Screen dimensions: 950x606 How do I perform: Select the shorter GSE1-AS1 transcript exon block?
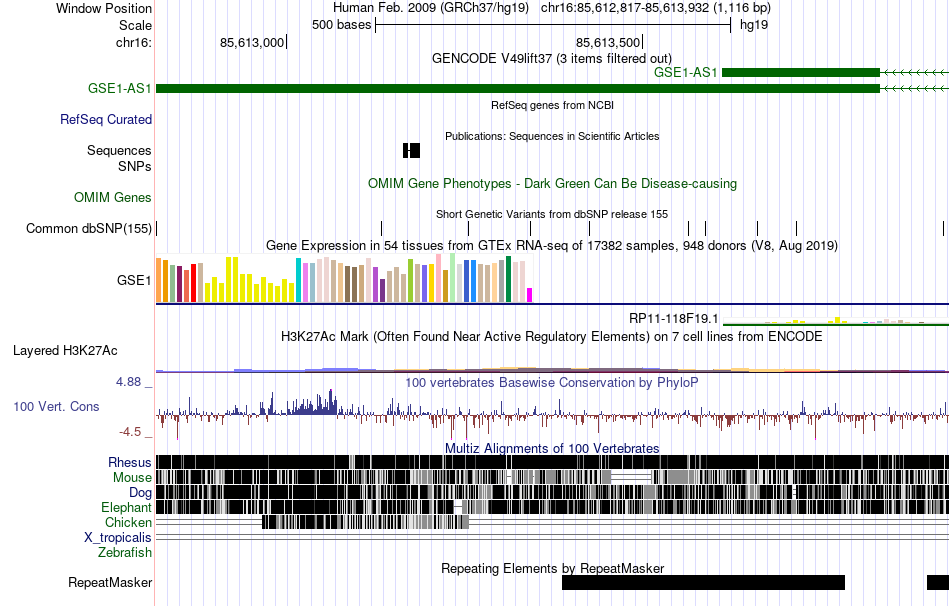(801, 73)
